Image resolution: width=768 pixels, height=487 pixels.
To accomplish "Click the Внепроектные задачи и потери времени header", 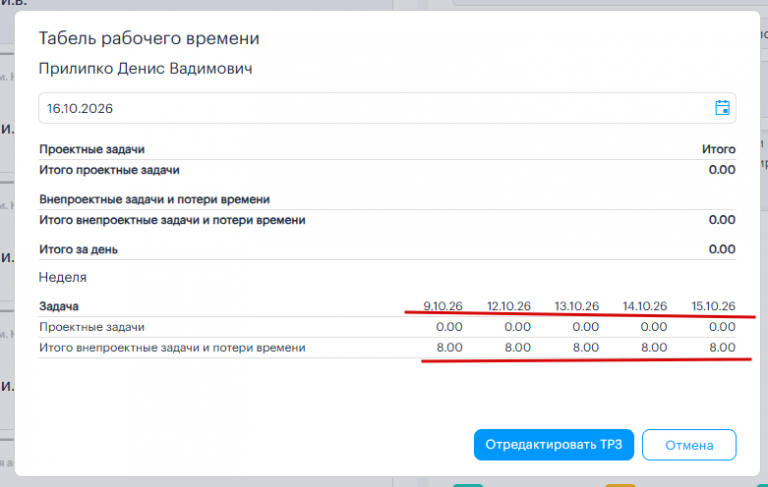I will pyautogui.click(x=154, y=199).
